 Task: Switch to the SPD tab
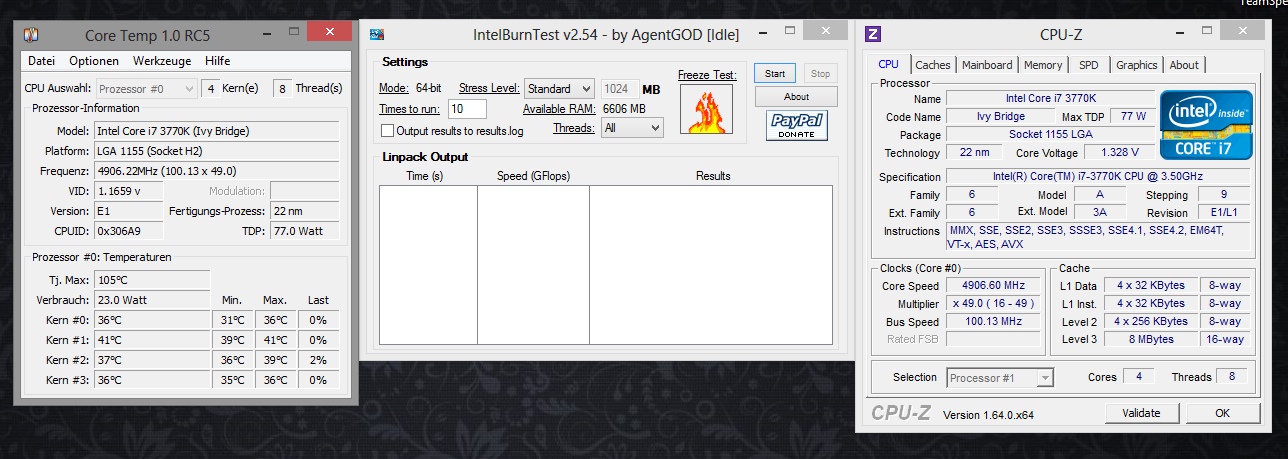(x=1089, y=65)
